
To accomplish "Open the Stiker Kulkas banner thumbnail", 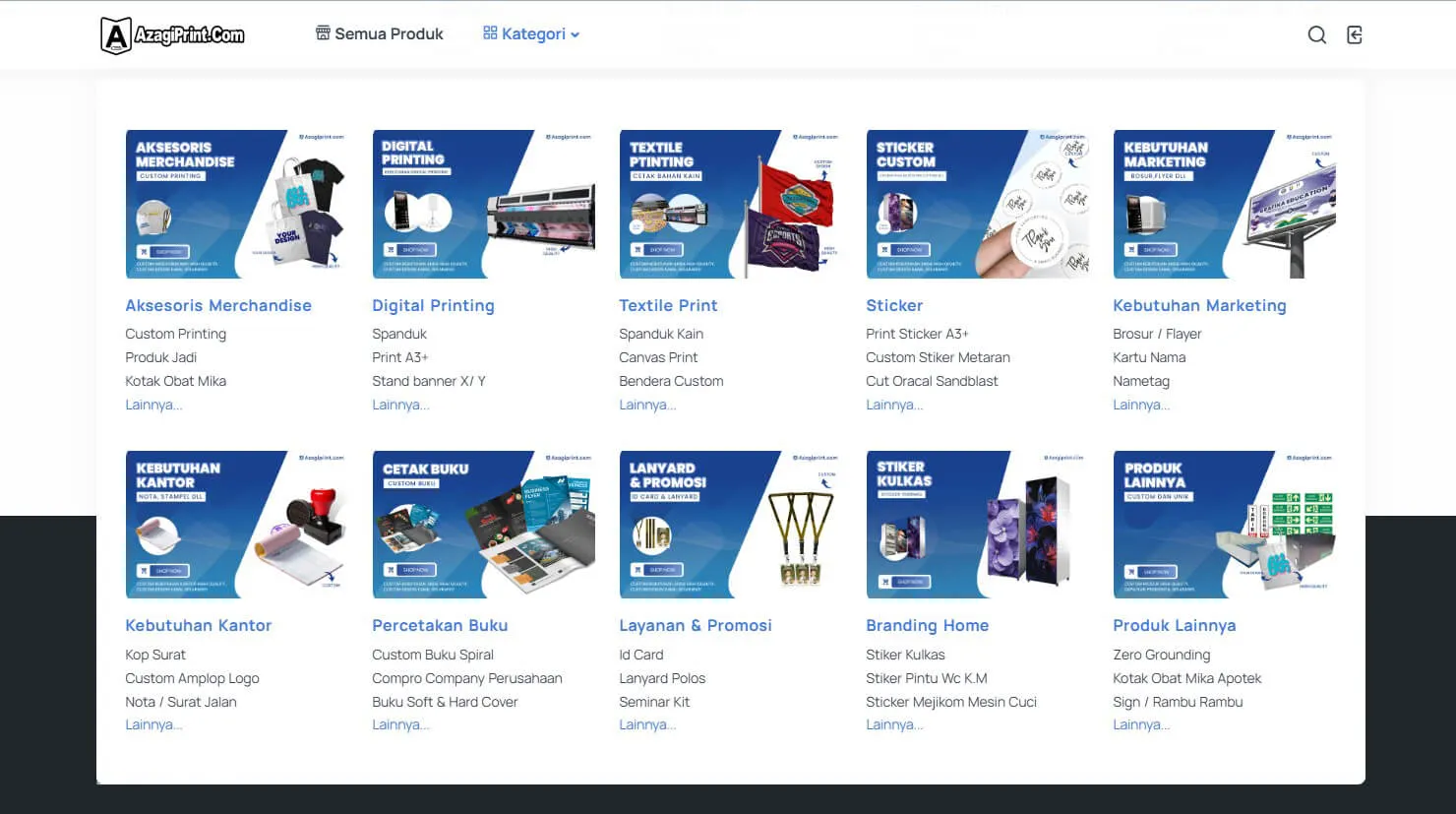I will 977,525.
